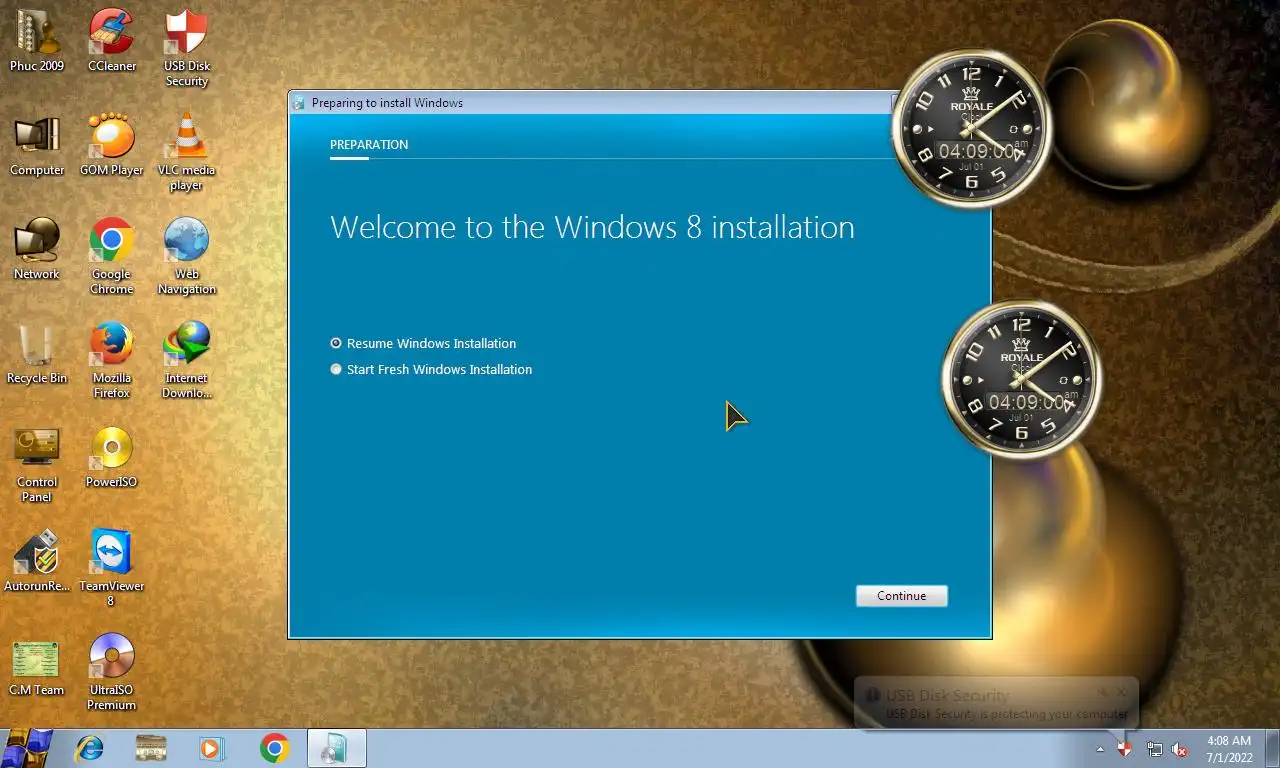
Task: Open Chrome from the taskbar
Action: pos(274,748)
